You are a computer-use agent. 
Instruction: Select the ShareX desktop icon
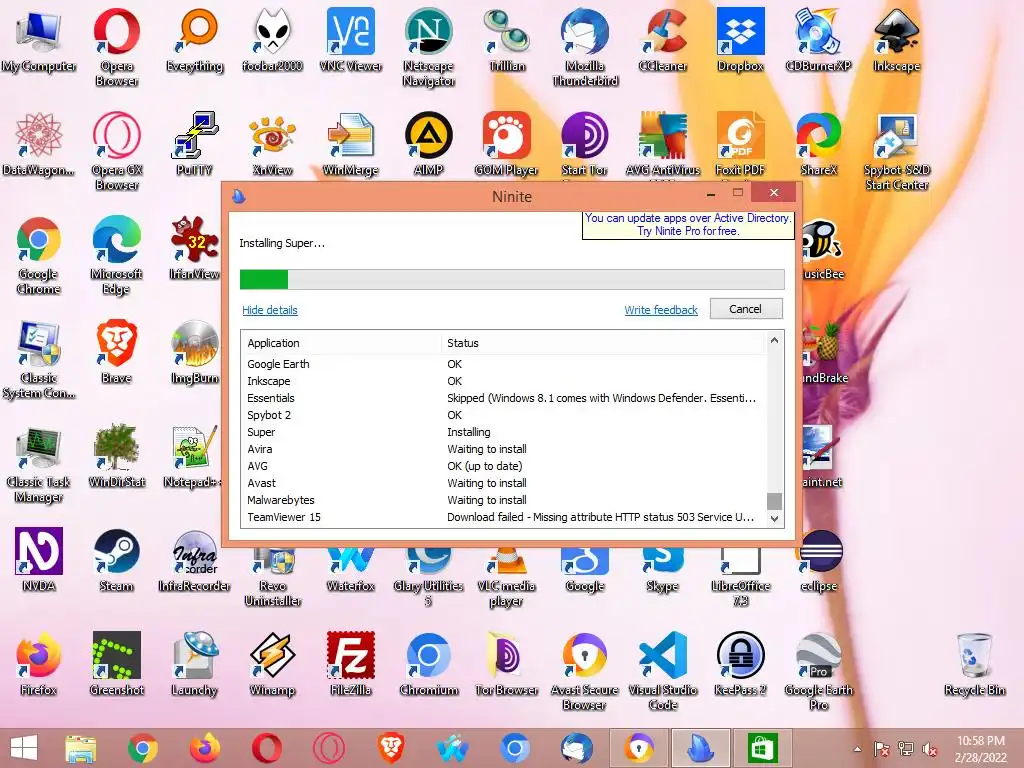click(x=818, y=144)
